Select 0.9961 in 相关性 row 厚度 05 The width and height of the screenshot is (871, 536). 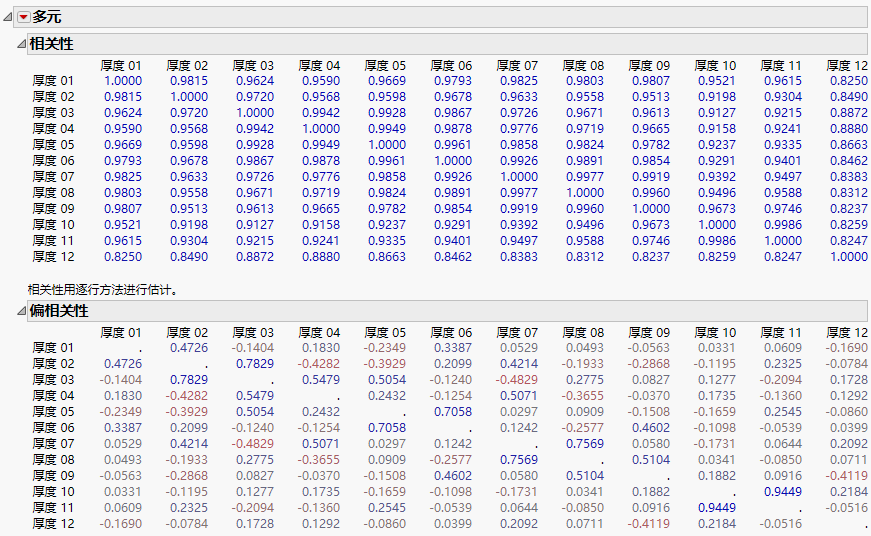[453, 145]
